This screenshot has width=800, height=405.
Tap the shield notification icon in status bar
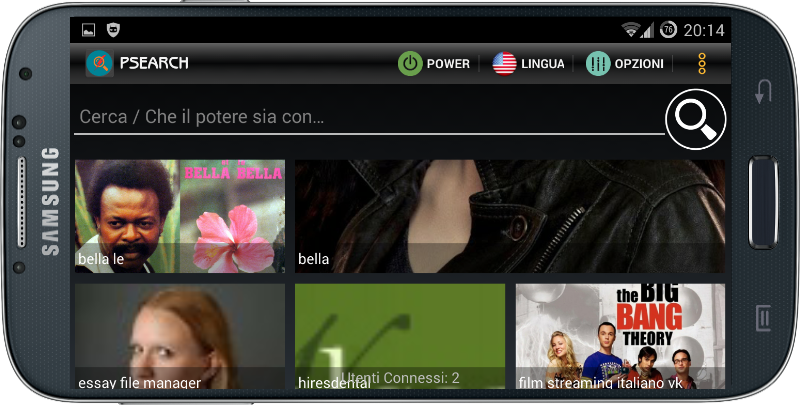[113, 30]
